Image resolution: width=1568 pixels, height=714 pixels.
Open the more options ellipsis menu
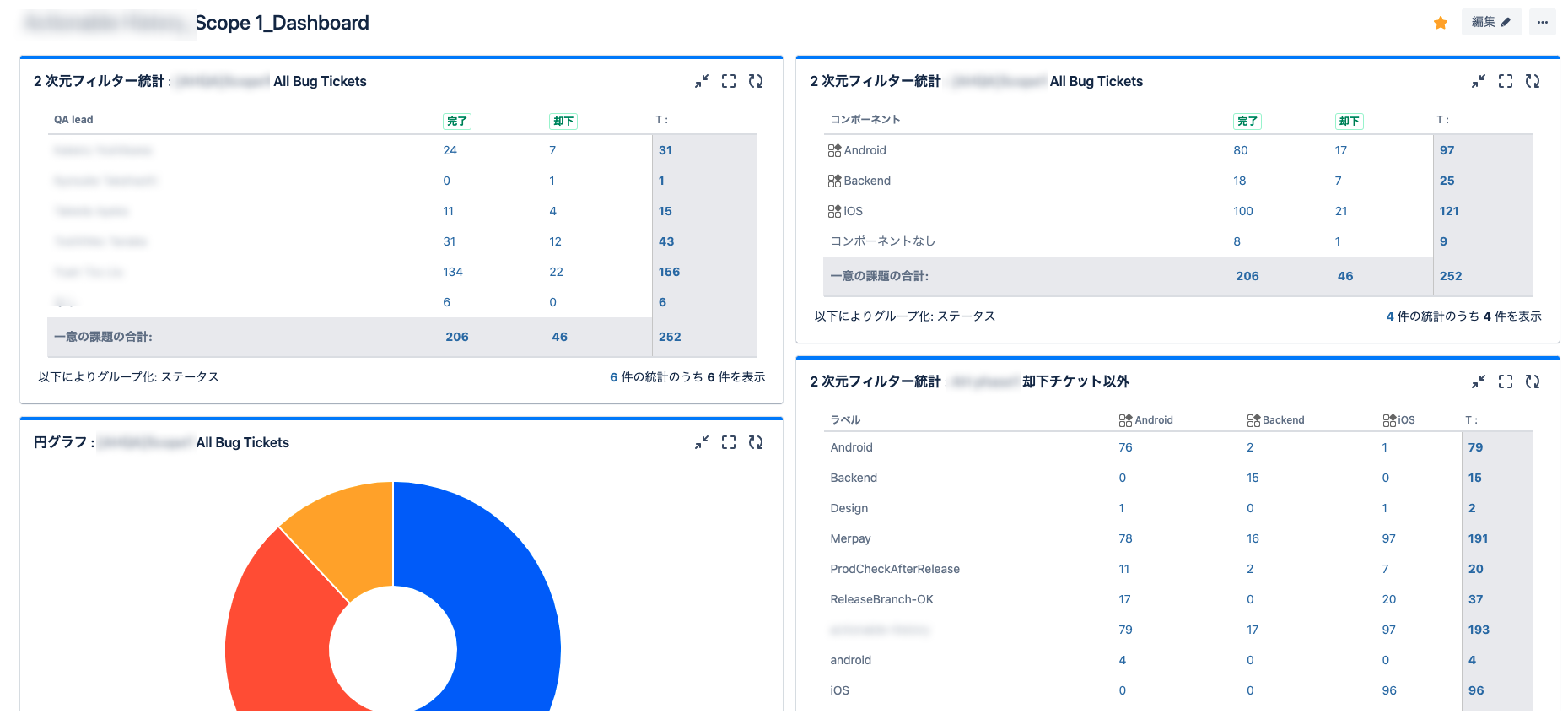[1543, 23]
